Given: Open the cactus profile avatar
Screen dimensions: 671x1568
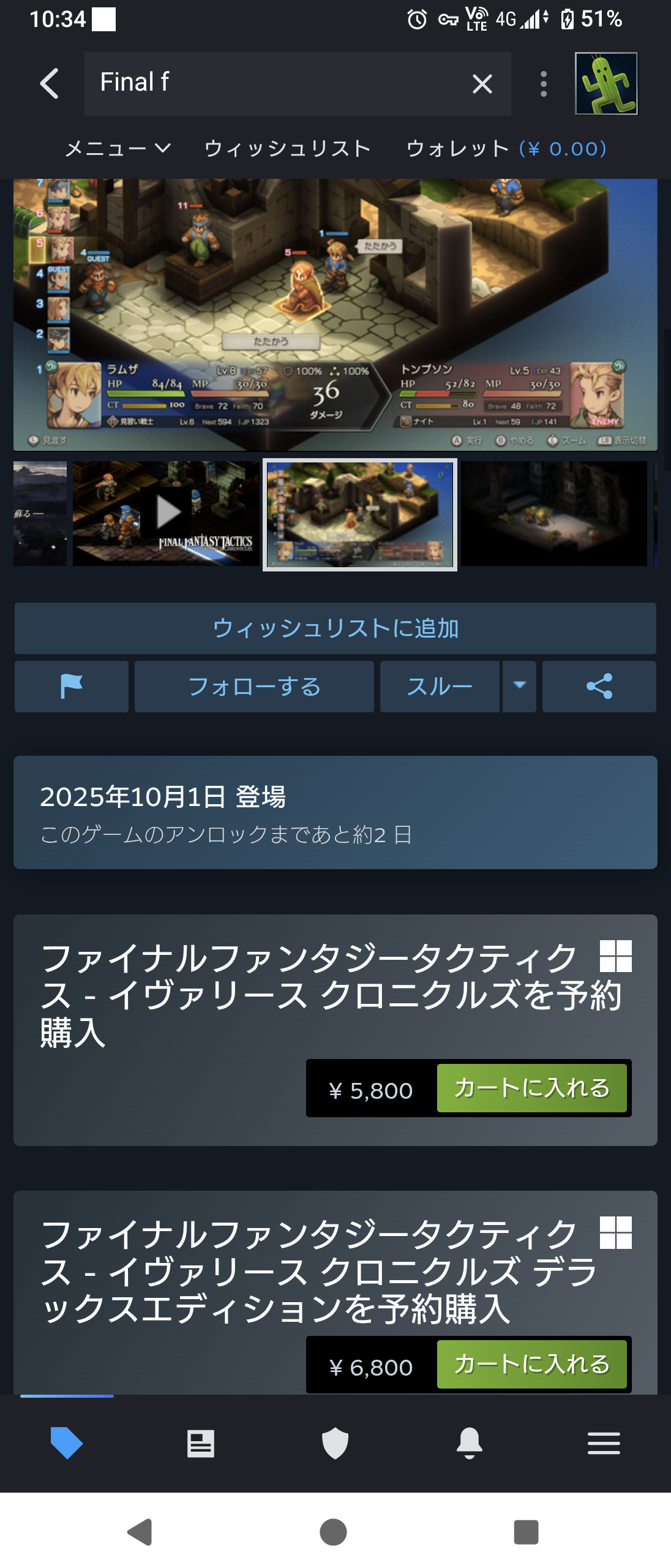Looking at the screenshot, I should pyautogui.click(x=606, y=83).
